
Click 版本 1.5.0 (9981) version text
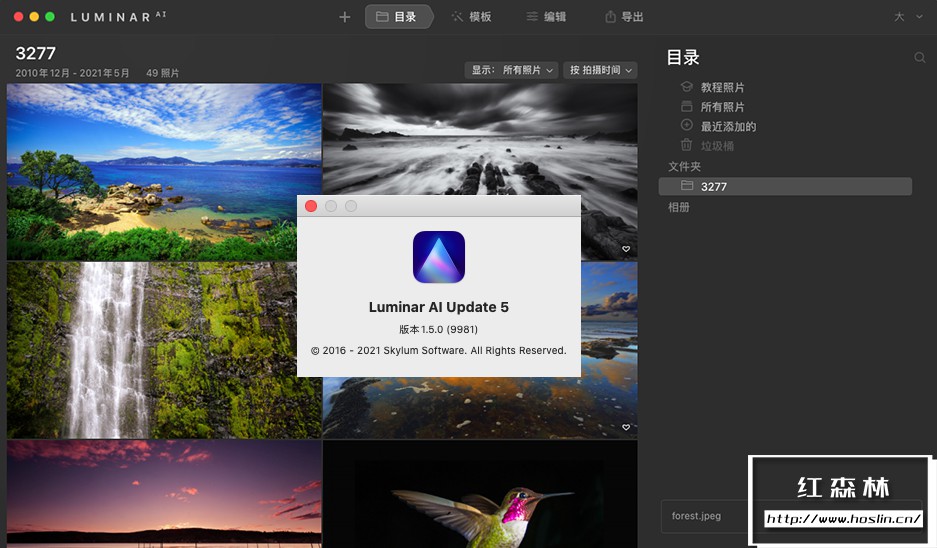pos(439,329)
